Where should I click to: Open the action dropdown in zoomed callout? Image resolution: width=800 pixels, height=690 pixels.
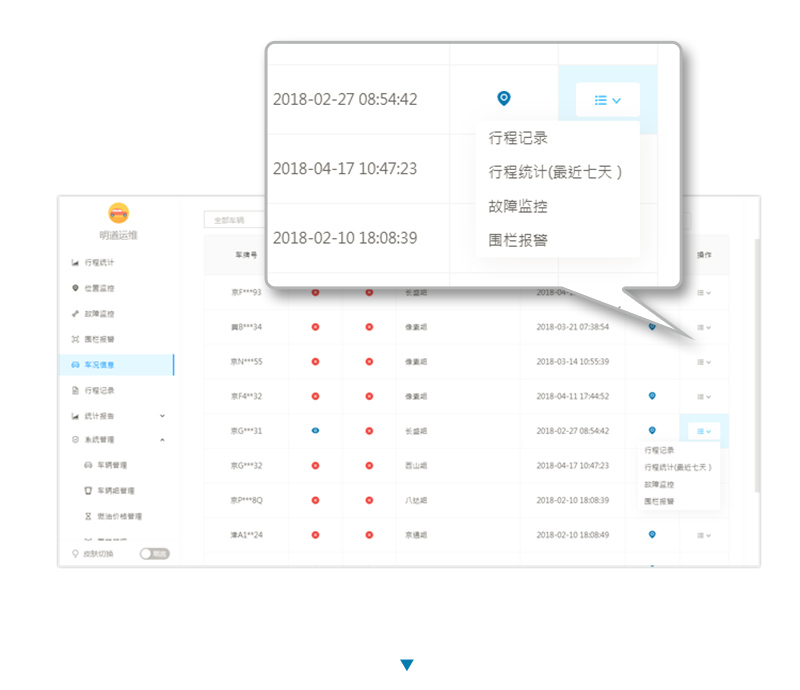pyautogui.click(x=608, y=100)
